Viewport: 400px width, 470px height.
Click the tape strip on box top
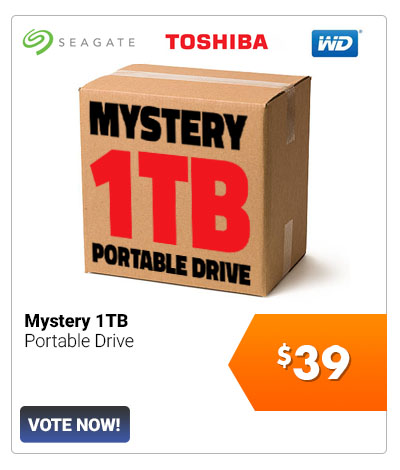click(x=200, y=79)
